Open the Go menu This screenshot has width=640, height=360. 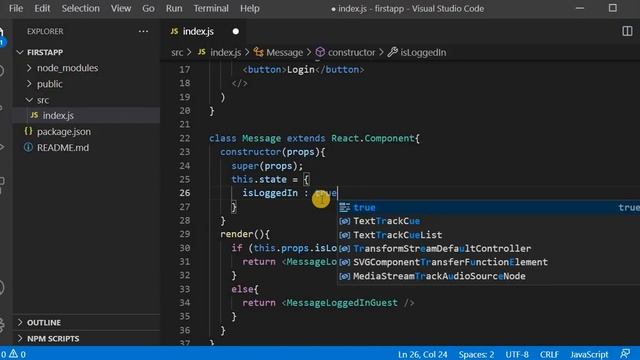pos(148,8)
